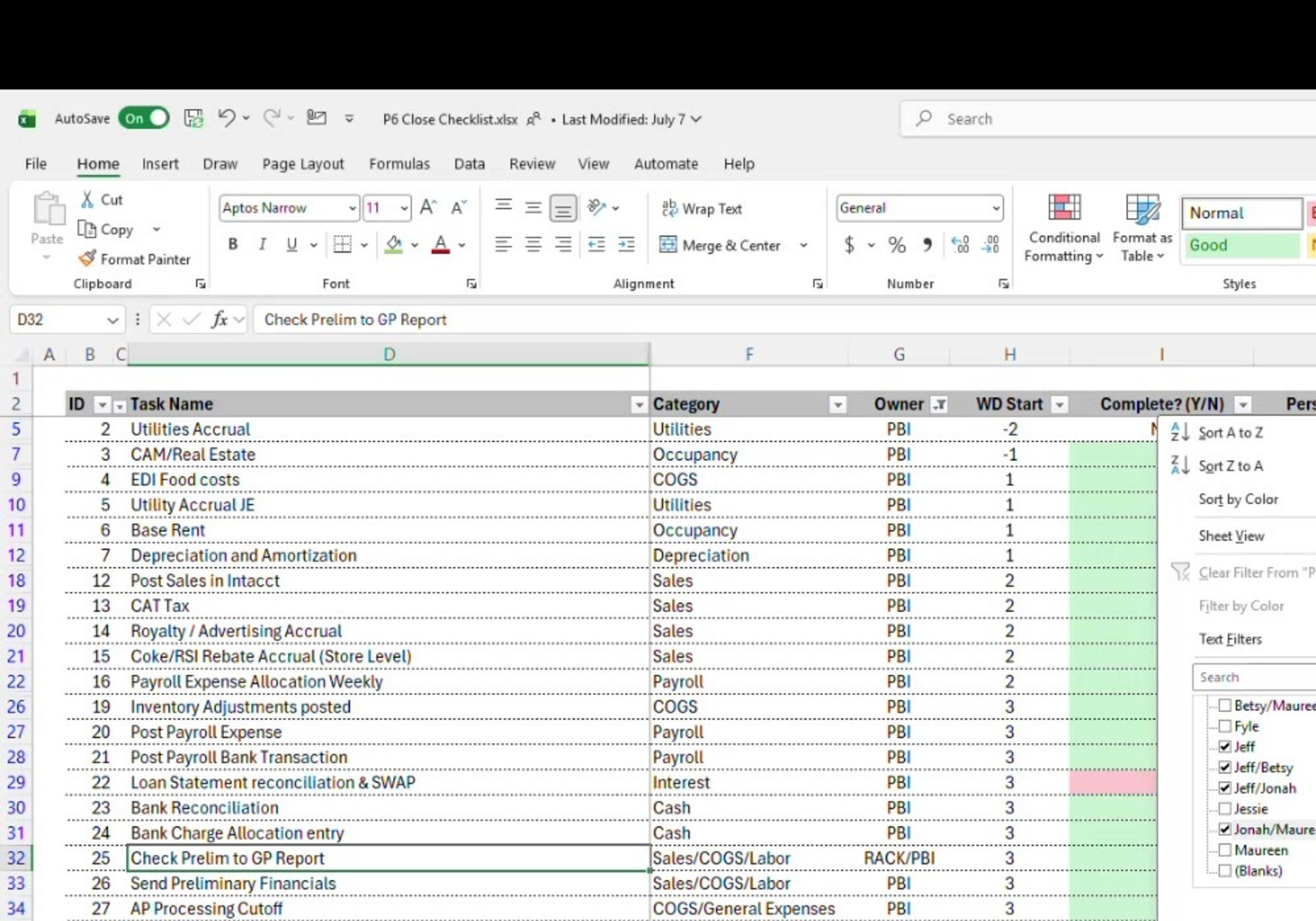Expand Merge & Center options arrow

click(804, 245)
